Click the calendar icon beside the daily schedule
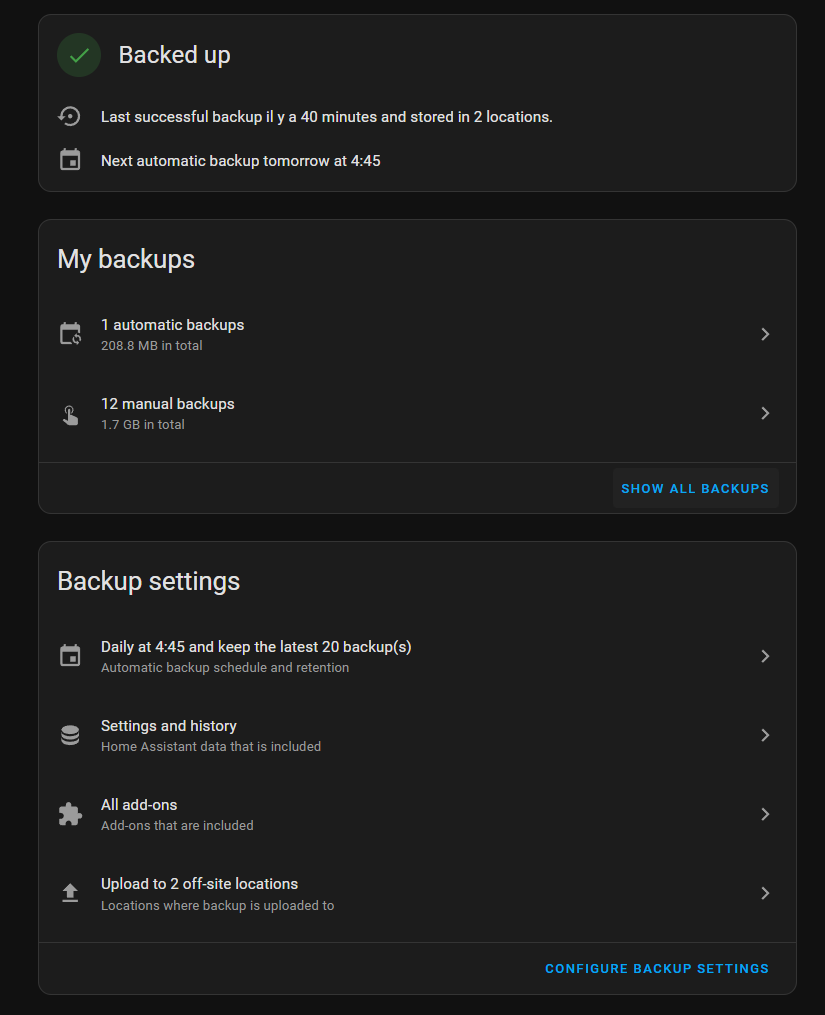 tap(70, 656)
